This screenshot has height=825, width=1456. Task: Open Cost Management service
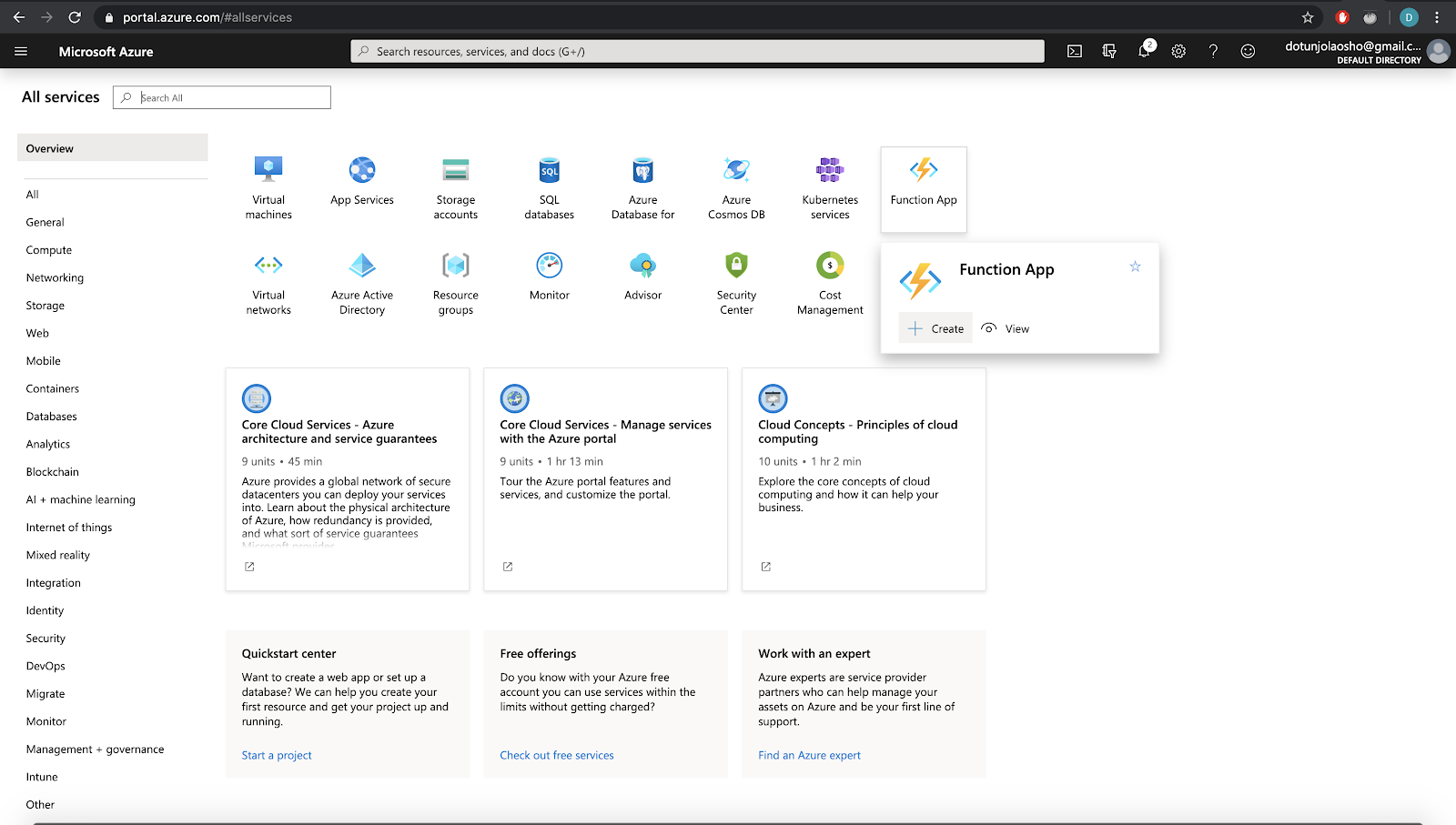click(830, 284)
